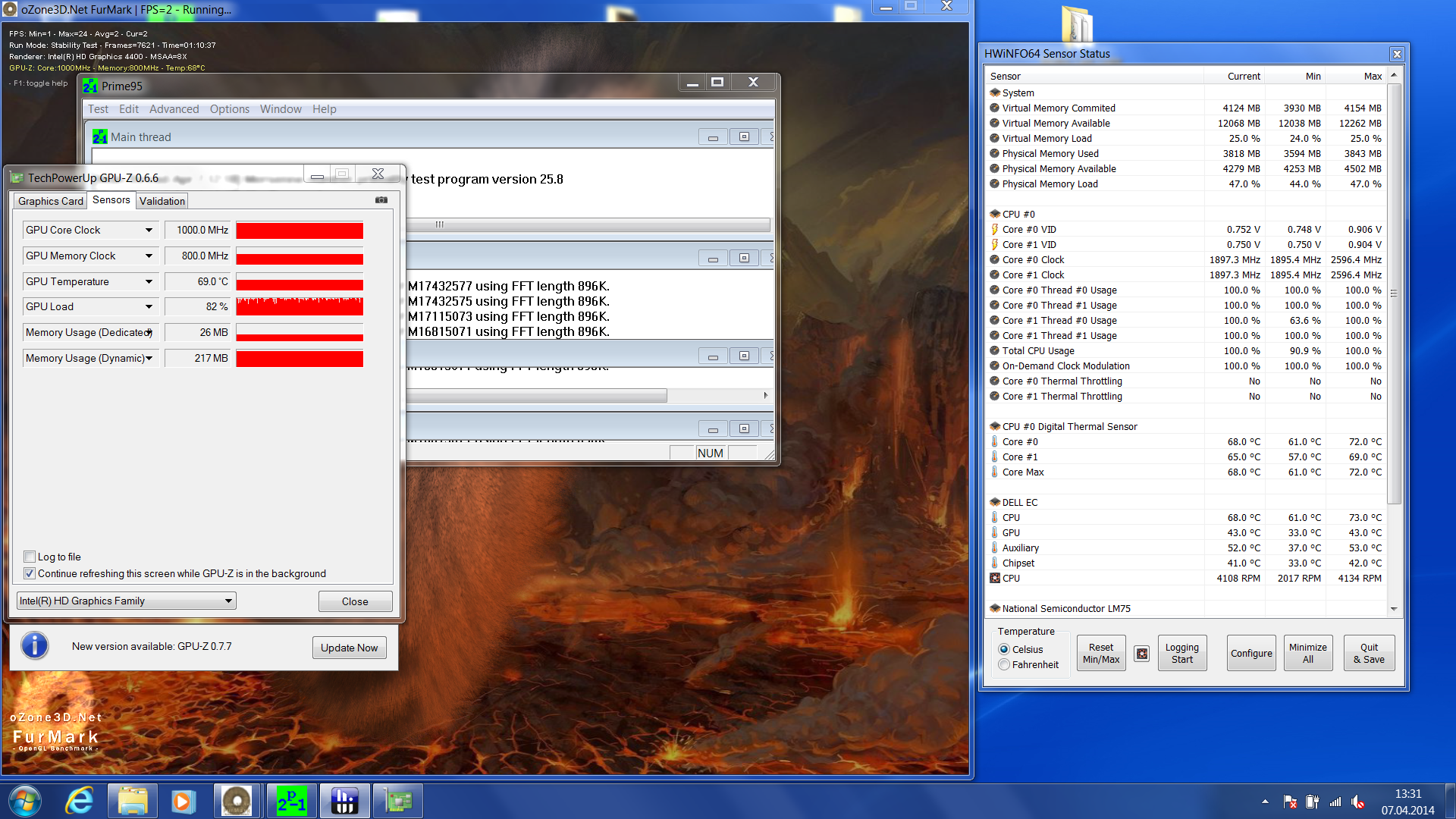Open the GPU Memory Clock sensor dropdown
Viewport: 1456px width, 819px height.
pos(149,256)
